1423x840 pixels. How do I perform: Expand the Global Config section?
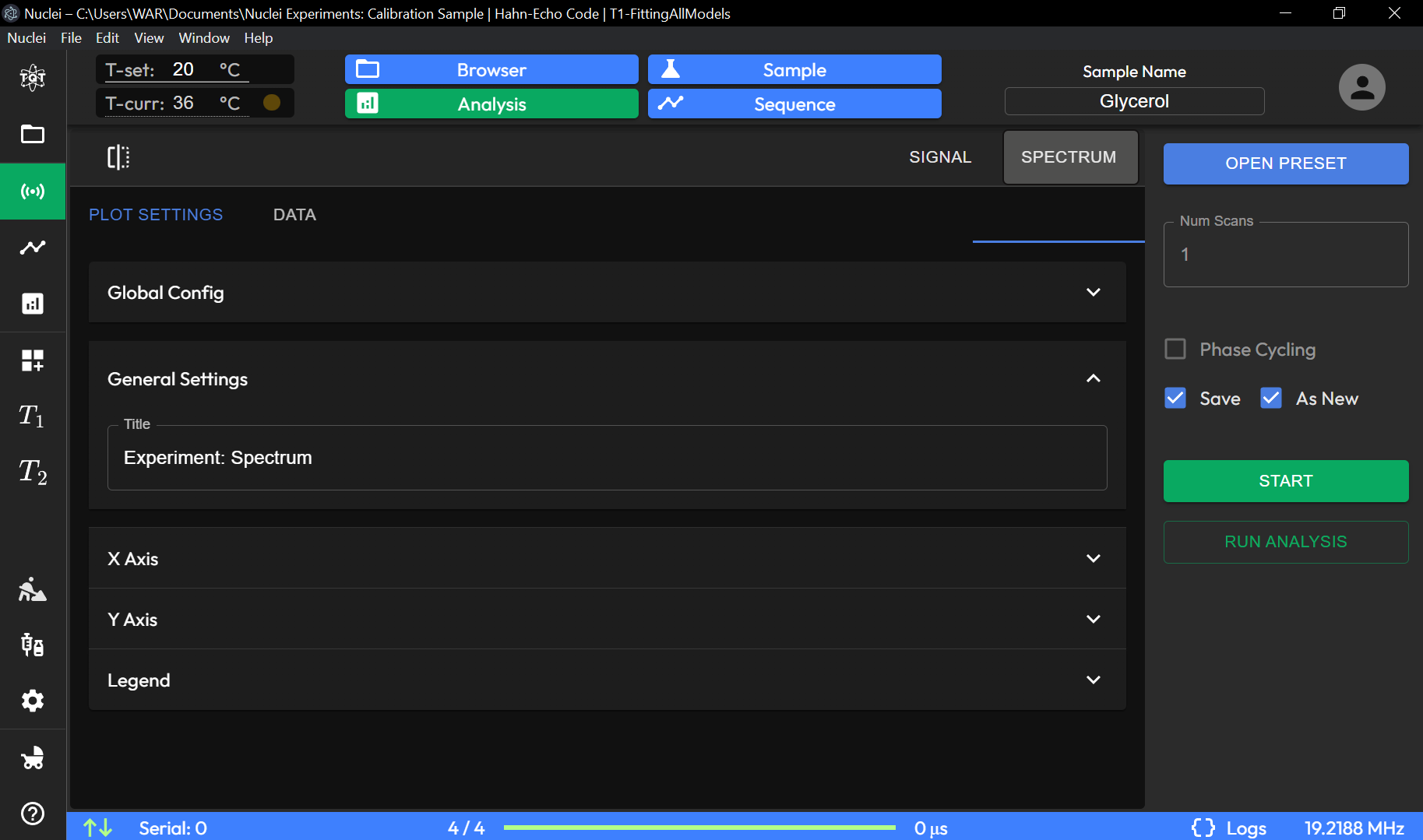(608, 292)
